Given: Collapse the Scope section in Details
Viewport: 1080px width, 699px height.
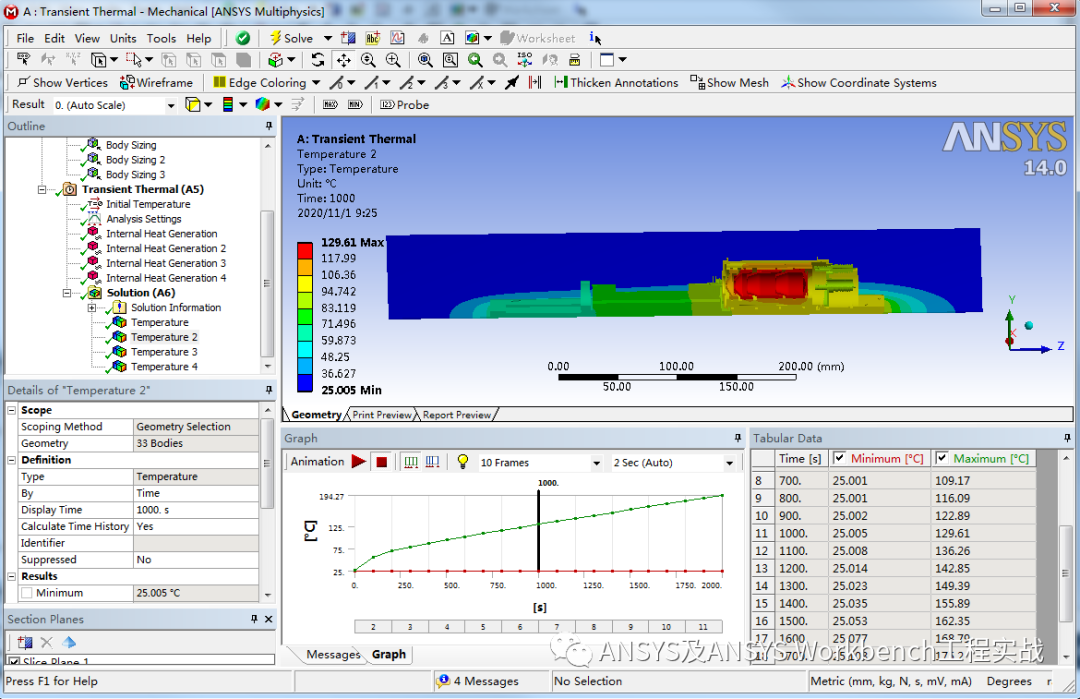Looking at the screenshot, I should point(12,410).
